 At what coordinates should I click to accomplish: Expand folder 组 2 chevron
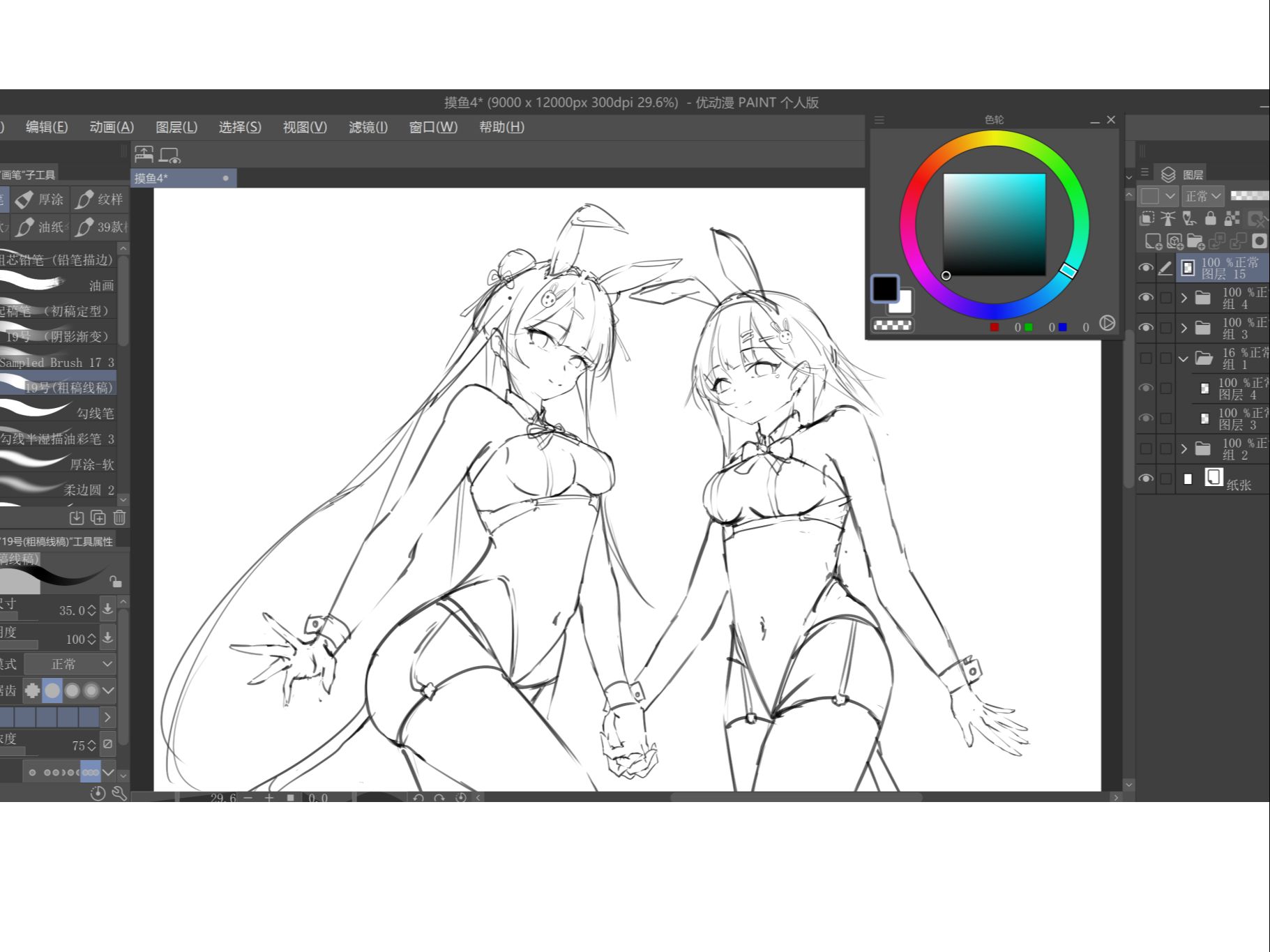tap(1184, 448)
